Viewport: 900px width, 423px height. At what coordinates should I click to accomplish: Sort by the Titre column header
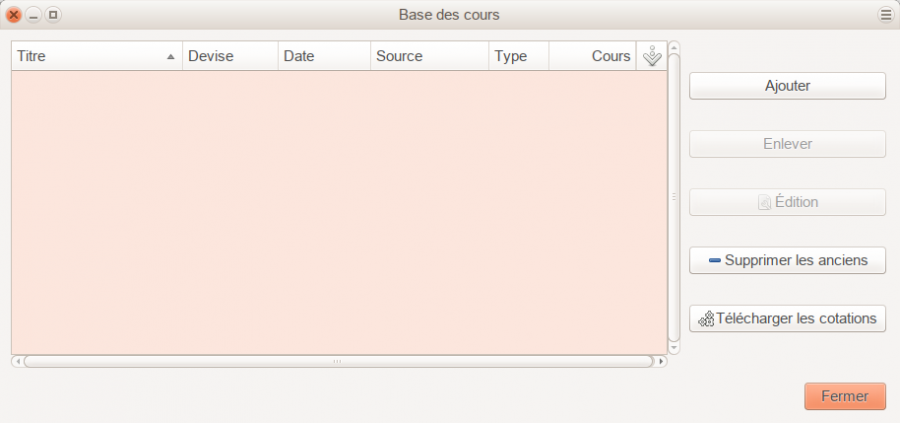96,56
